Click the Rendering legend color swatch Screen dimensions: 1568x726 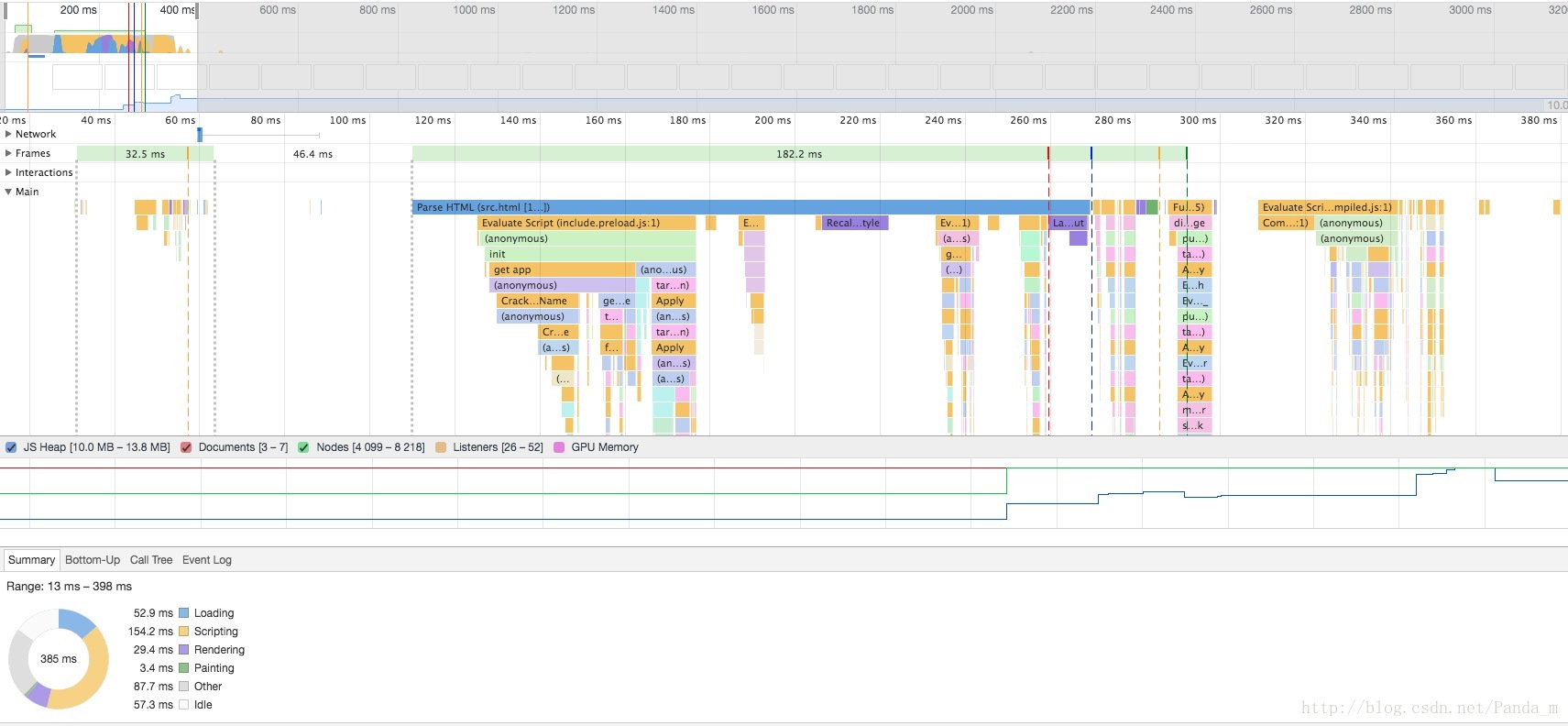tap(184, 650)
